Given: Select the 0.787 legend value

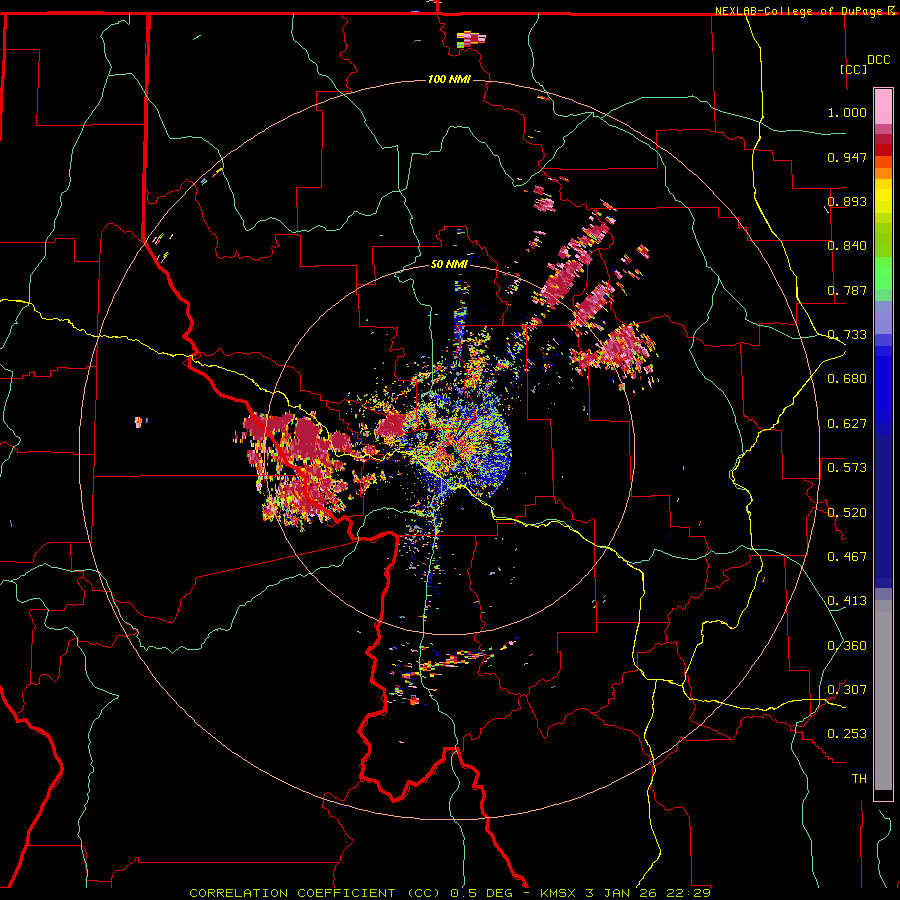Looking at the screenshot, I should pyautogui.click(x=847, y=290).
